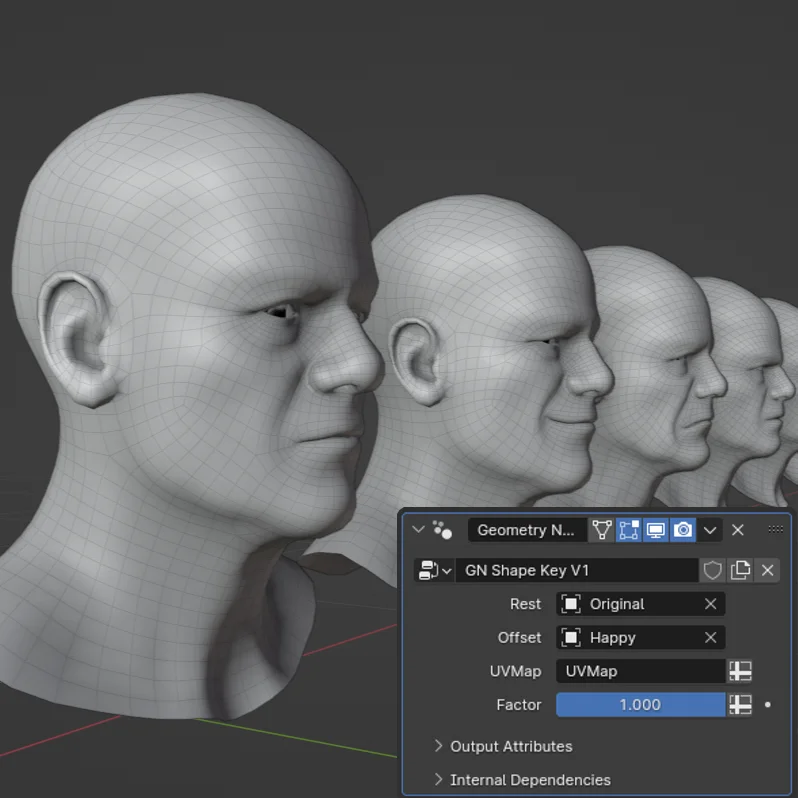Duplicate the GN Shape Key V1 node group
This screenshot has height=798, width=798.
click(740, 570)
